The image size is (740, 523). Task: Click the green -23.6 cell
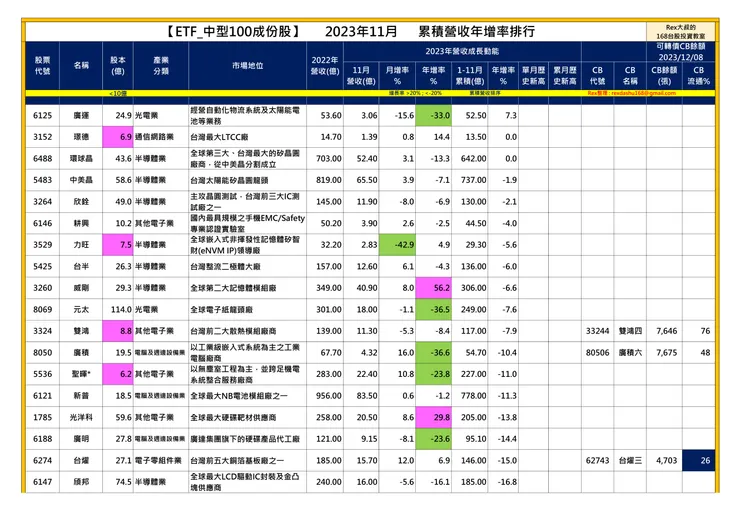[433, 439]
